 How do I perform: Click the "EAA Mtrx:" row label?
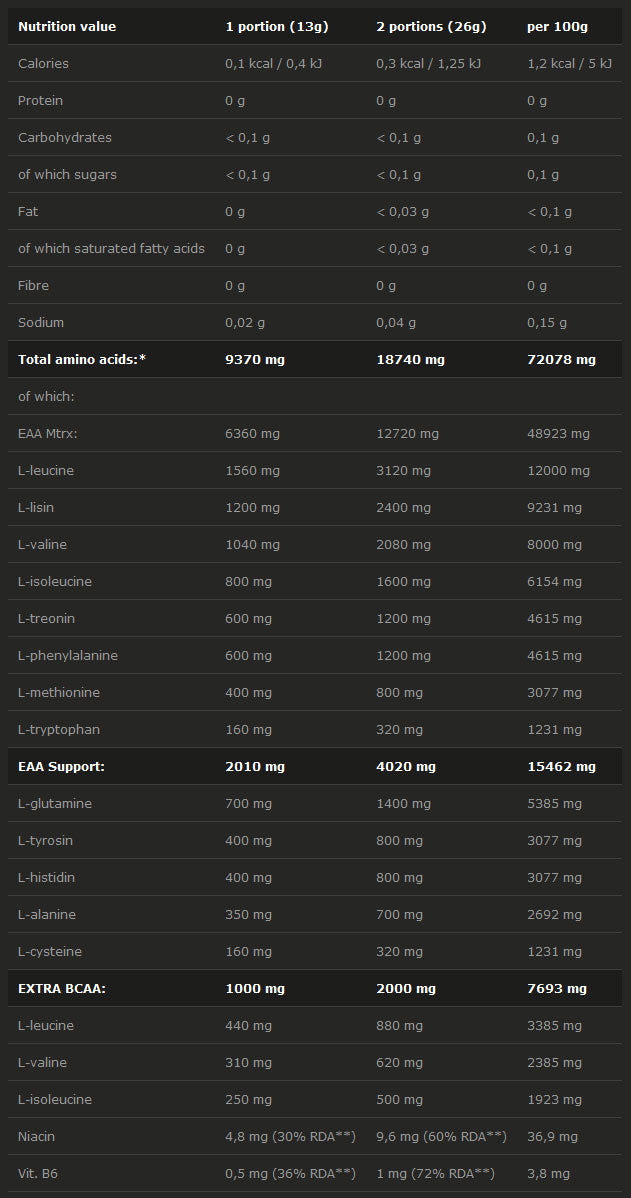pyautogui.click(x=48, y=433)
